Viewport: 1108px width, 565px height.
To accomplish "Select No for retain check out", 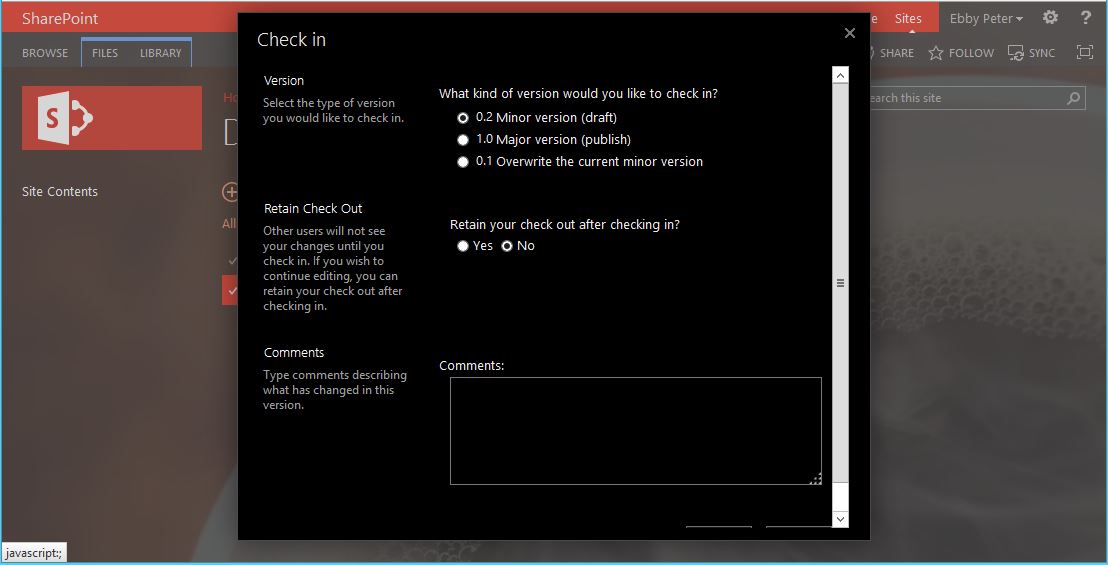I will pyautogui.click(x=507, y=246).
